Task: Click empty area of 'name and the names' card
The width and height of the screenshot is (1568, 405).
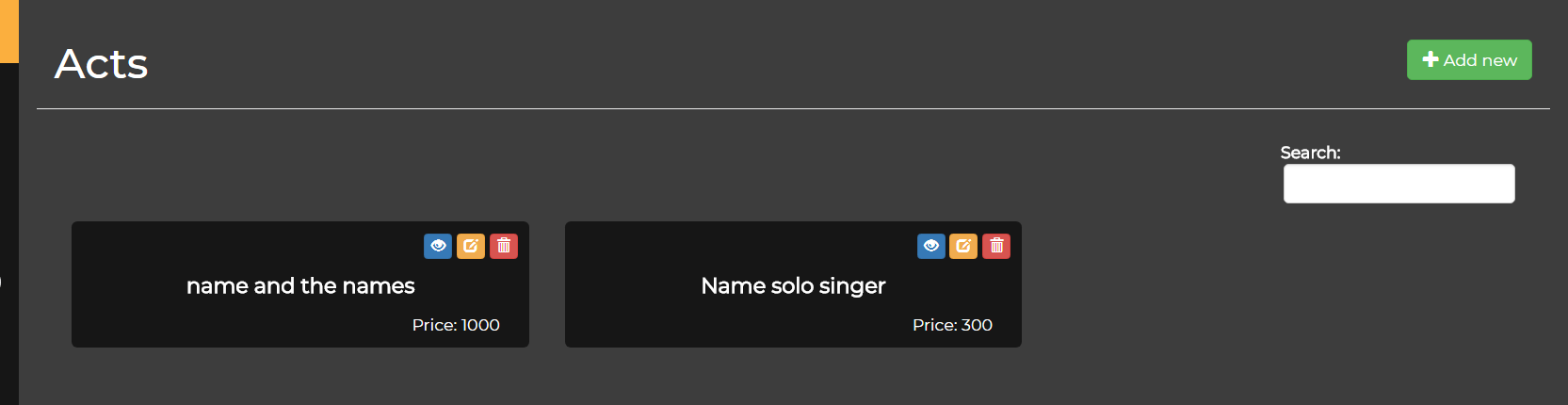Action: point(188,325)
